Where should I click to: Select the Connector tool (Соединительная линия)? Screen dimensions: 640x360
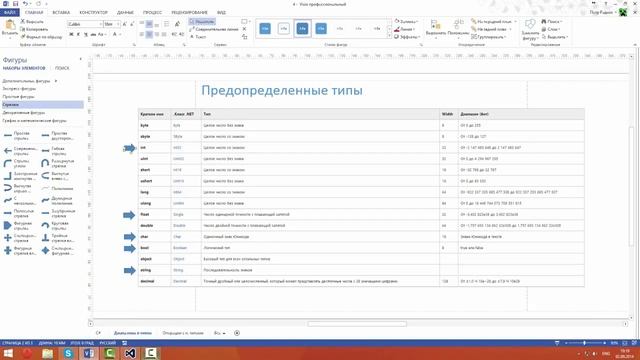pyautogui.click(x=214, y=29)
